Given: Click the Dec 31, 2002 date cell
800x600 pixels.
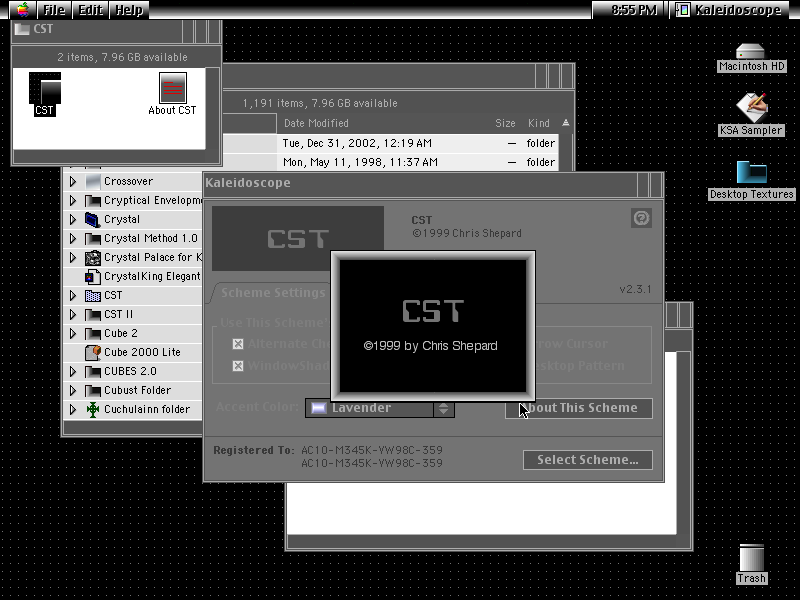Looking at the screenshot, I should point(357,143).
